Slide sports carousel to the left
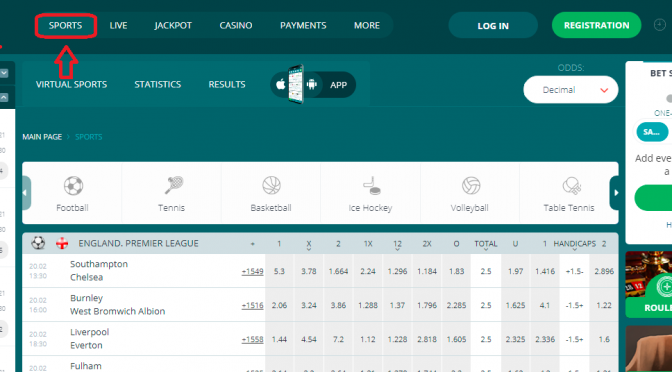The height and width of the screenshot is (372, 672). 25,193
